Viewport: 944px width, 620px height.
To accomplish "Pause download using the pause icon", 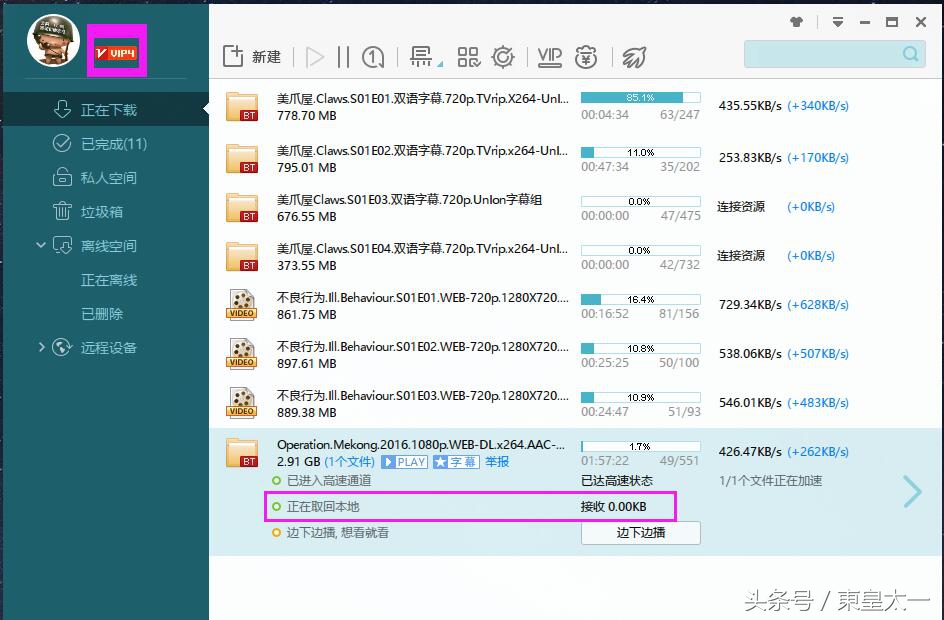I will coord(343,57).
